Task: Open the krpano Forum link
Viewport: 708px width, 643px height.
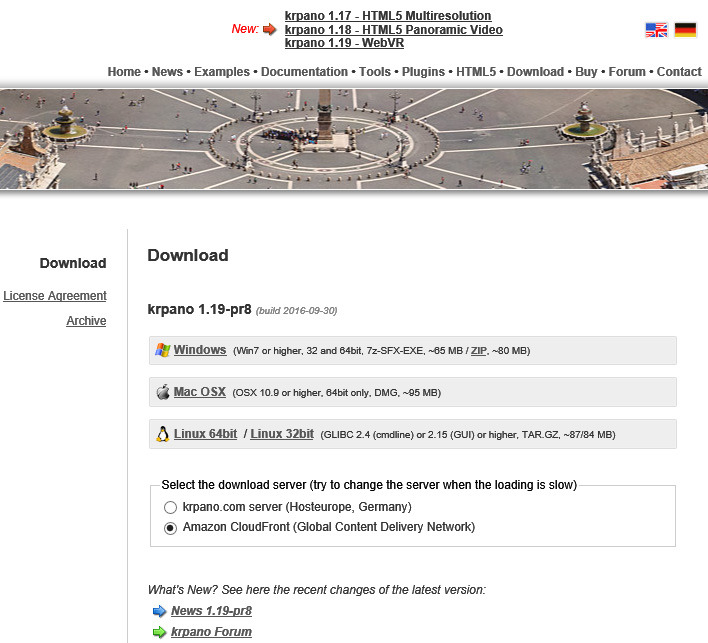Action: [211, 632]
